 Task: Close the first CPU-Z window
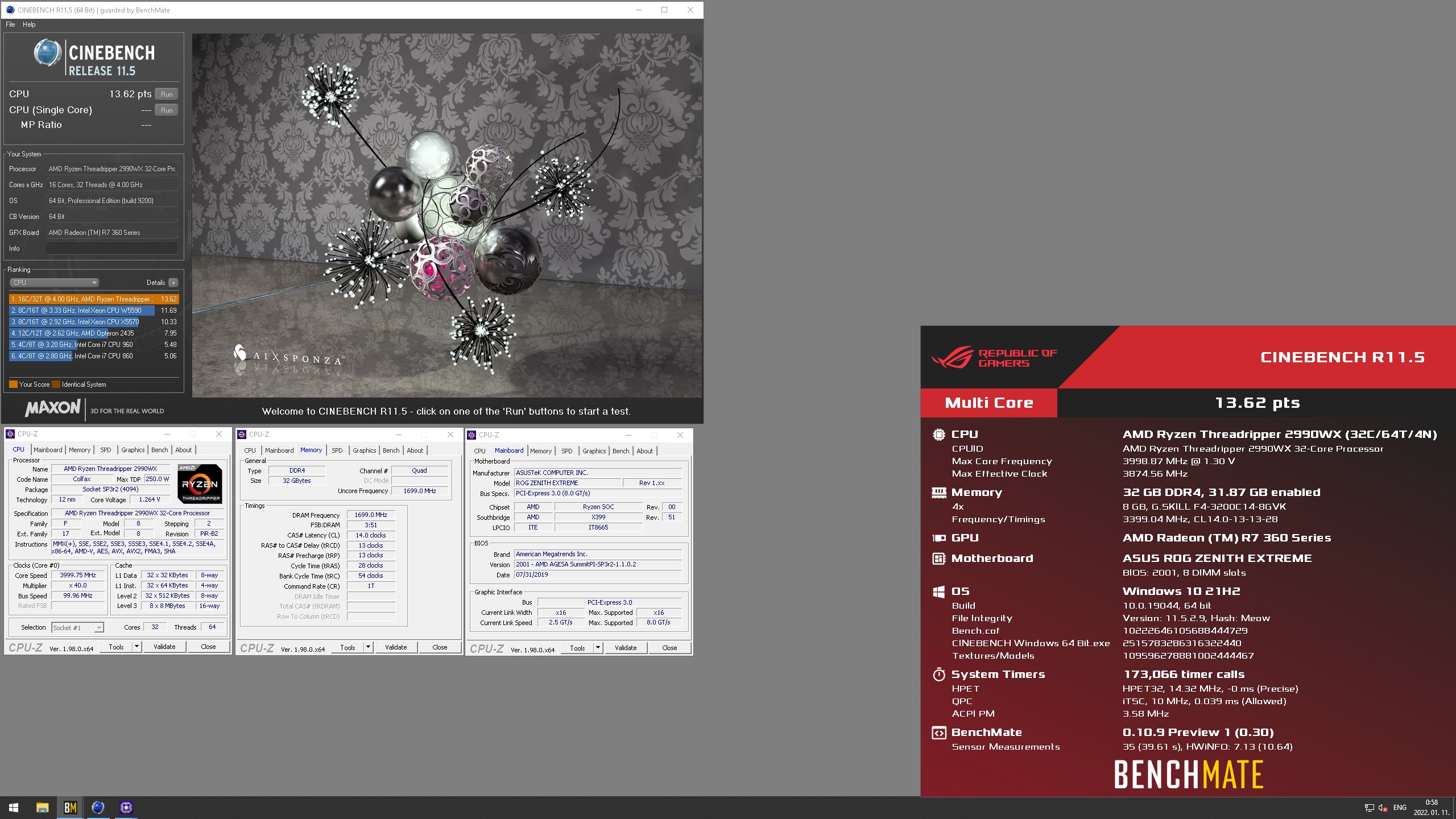click(219, 434)
